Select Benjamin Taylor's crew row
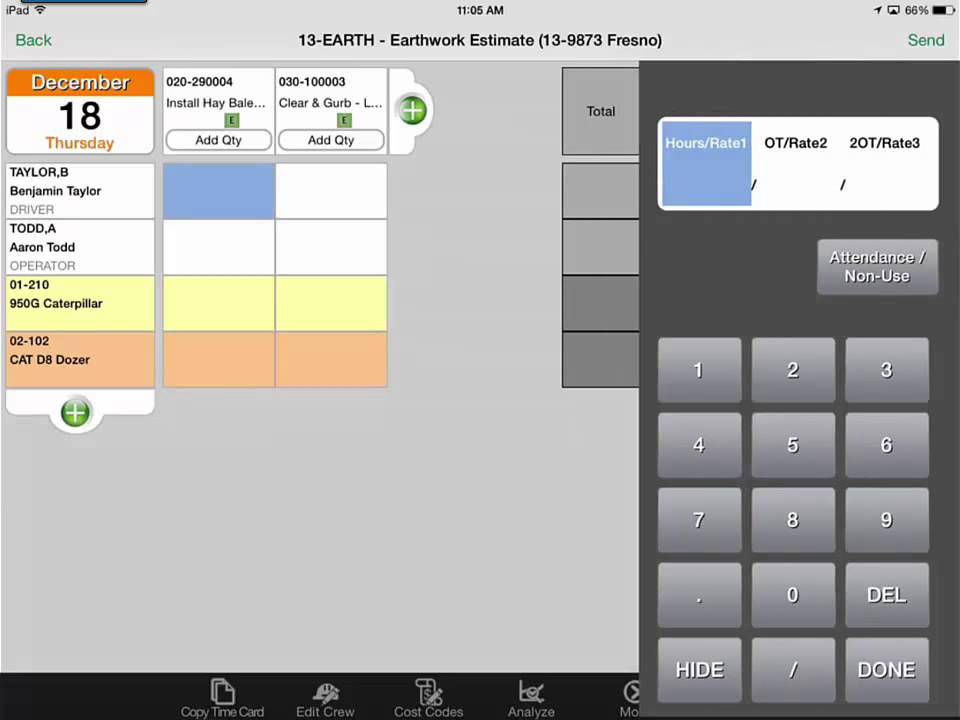This screenshot has width=960, height=720. 80,190
